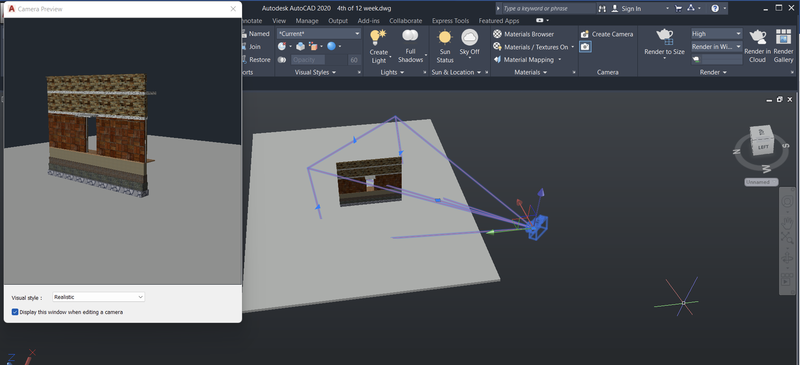Click the Named views button
800x365 pixels.
tap(256, 34)
